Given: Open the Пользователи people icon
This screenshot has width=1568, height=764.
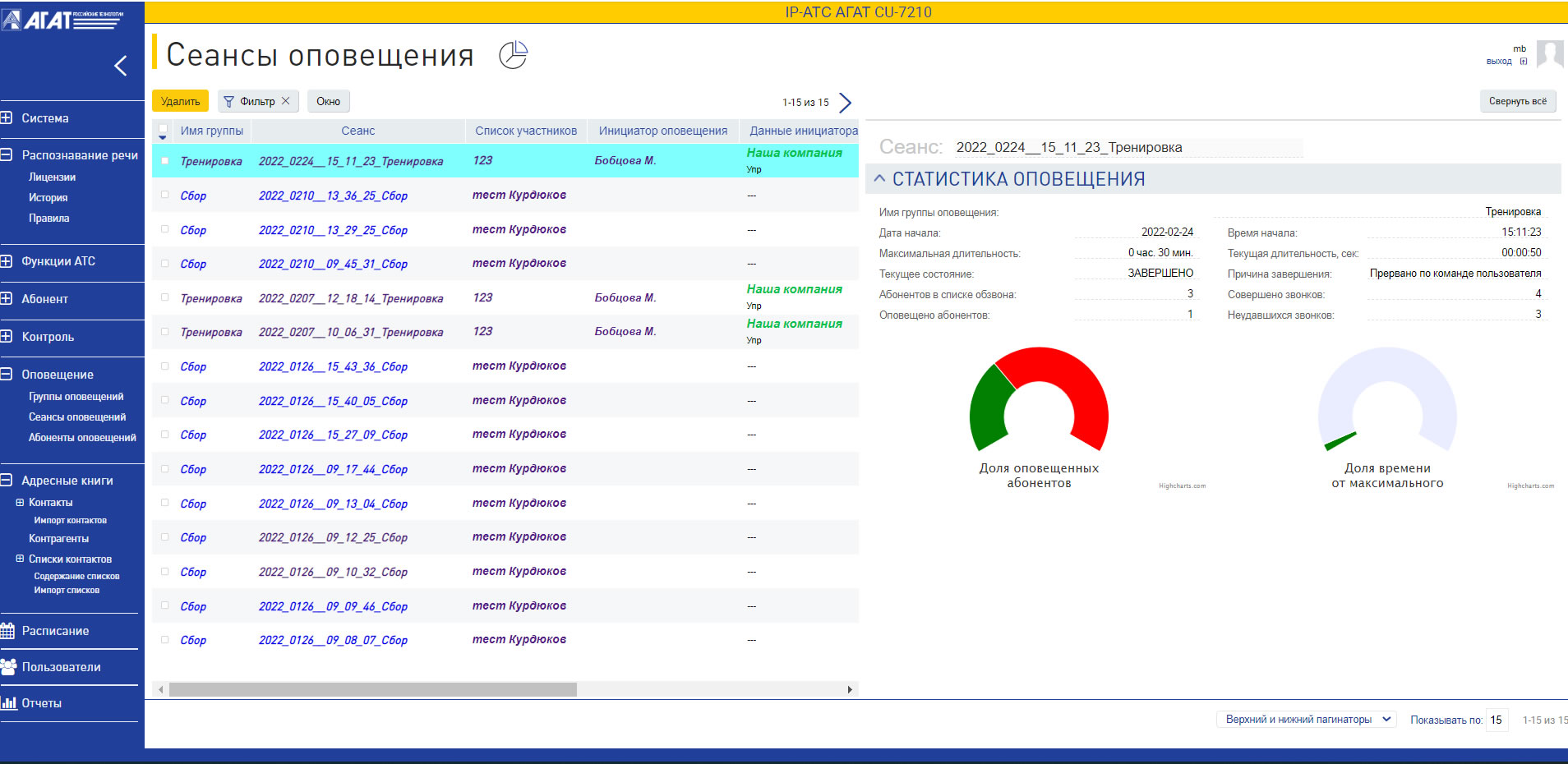Looking at the screenshot, I should (8, 667).
